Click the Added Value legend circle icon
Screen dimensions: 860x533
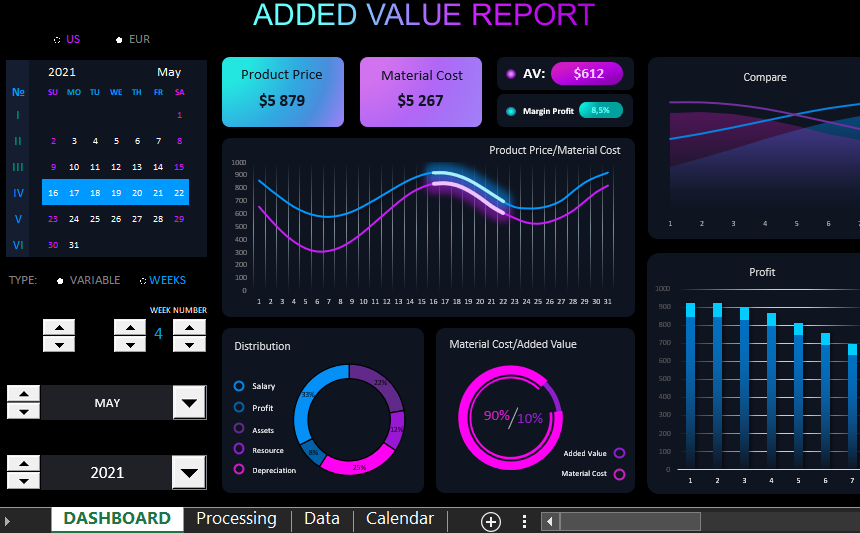620,453
